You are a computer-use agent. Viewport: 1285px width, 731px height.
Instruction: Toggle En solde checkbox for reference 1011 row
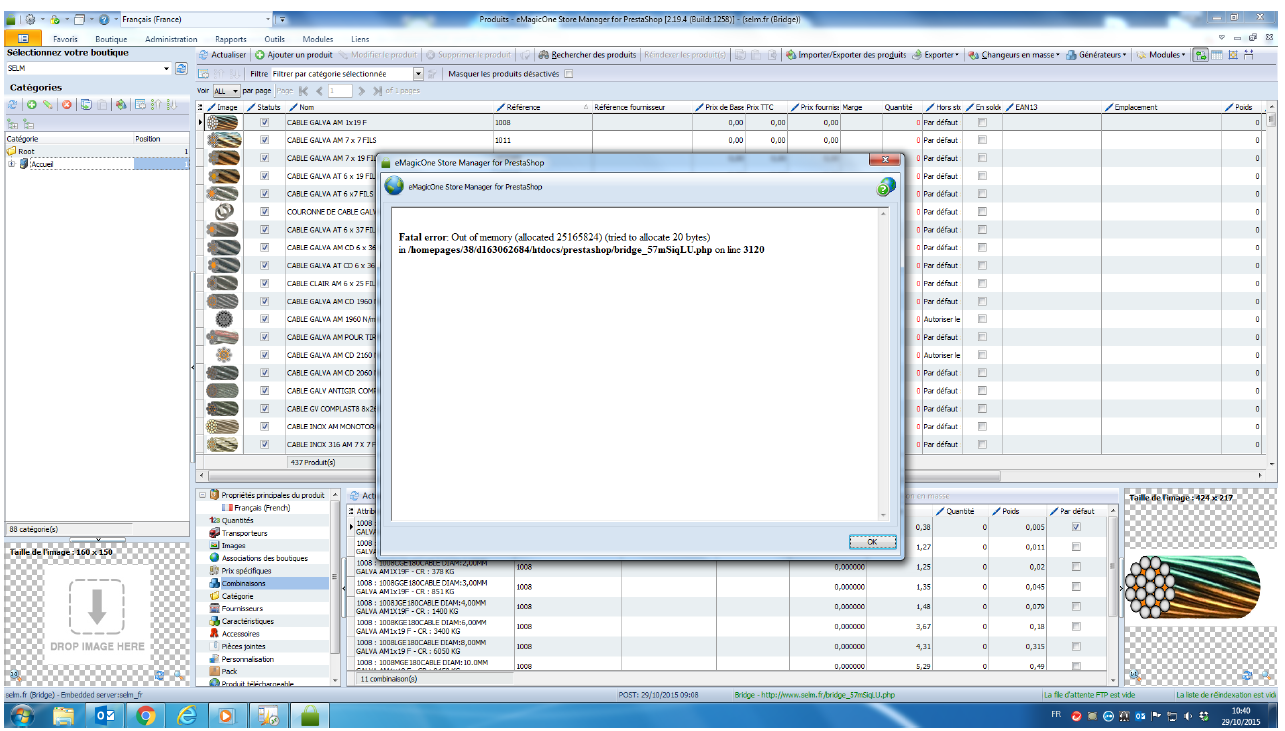coord(982,140)
